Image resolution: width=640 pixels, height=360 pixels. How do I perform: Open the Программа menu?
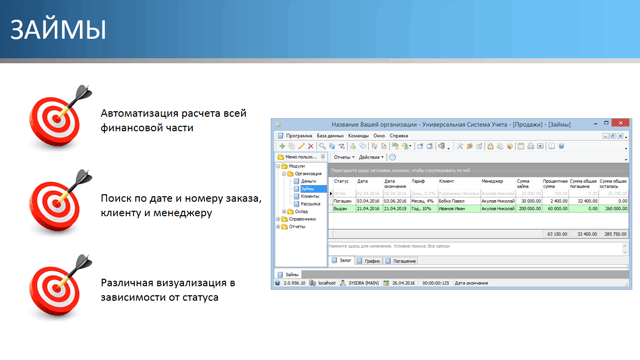coord(299,136)
